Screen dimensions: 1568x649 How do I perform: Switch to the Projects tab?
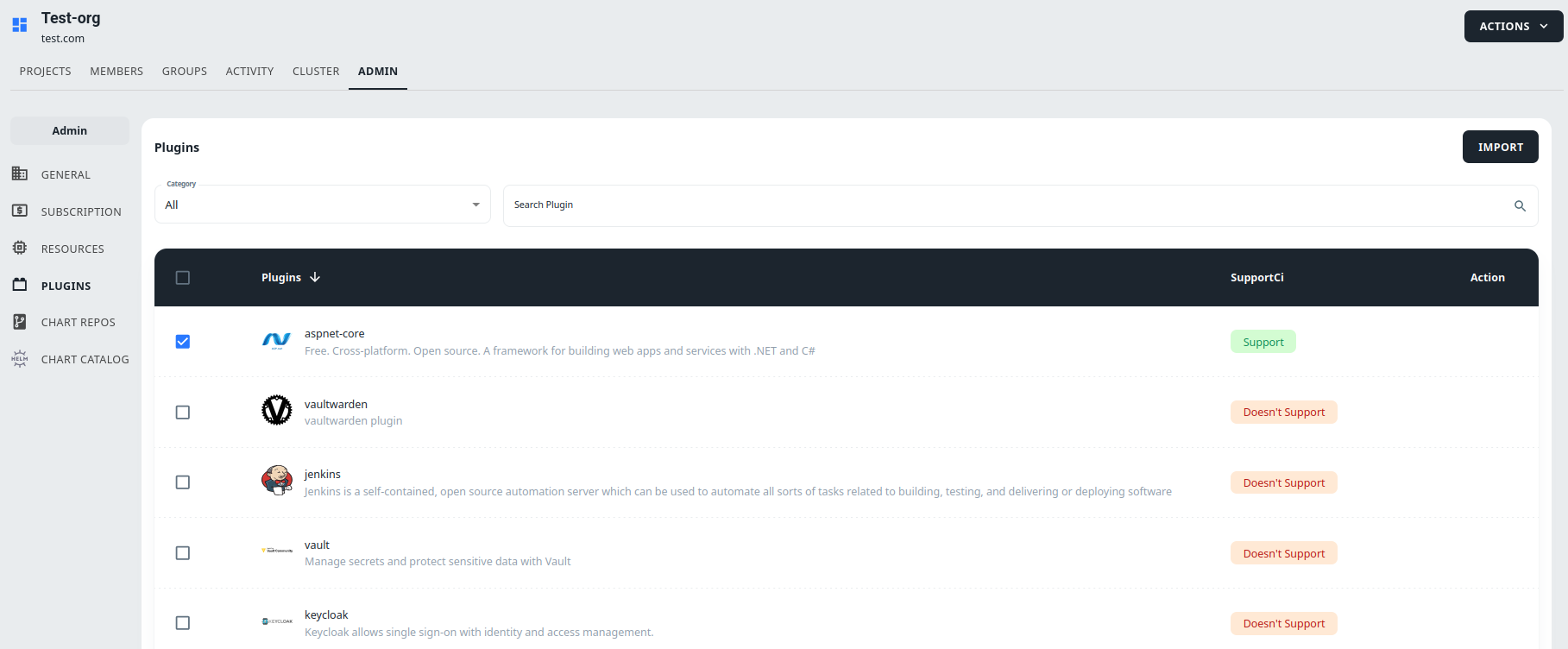[46, 72]
